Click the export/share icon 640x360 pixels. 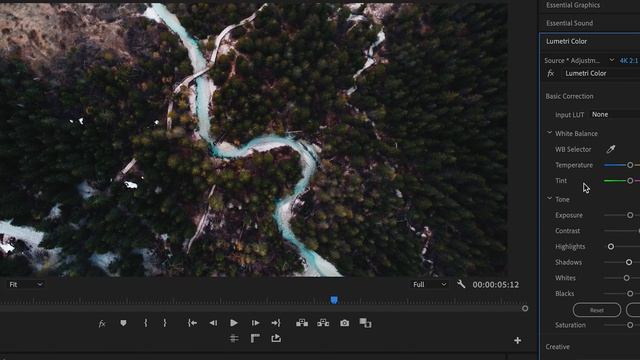pos(276,338)
